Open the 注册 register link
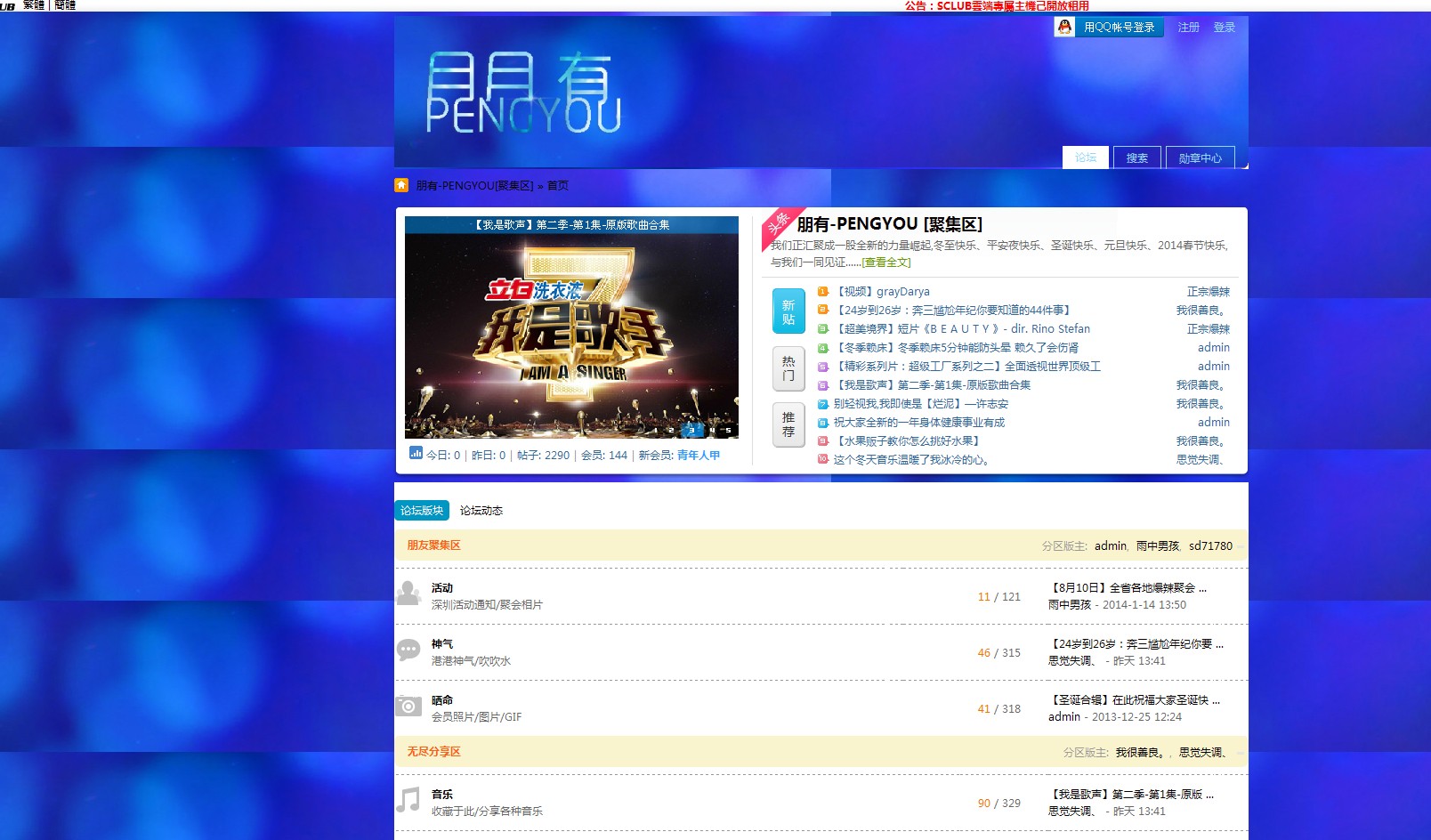Image resolution: width=1431 pixels, height=840 pixels. click(1189, 27)
